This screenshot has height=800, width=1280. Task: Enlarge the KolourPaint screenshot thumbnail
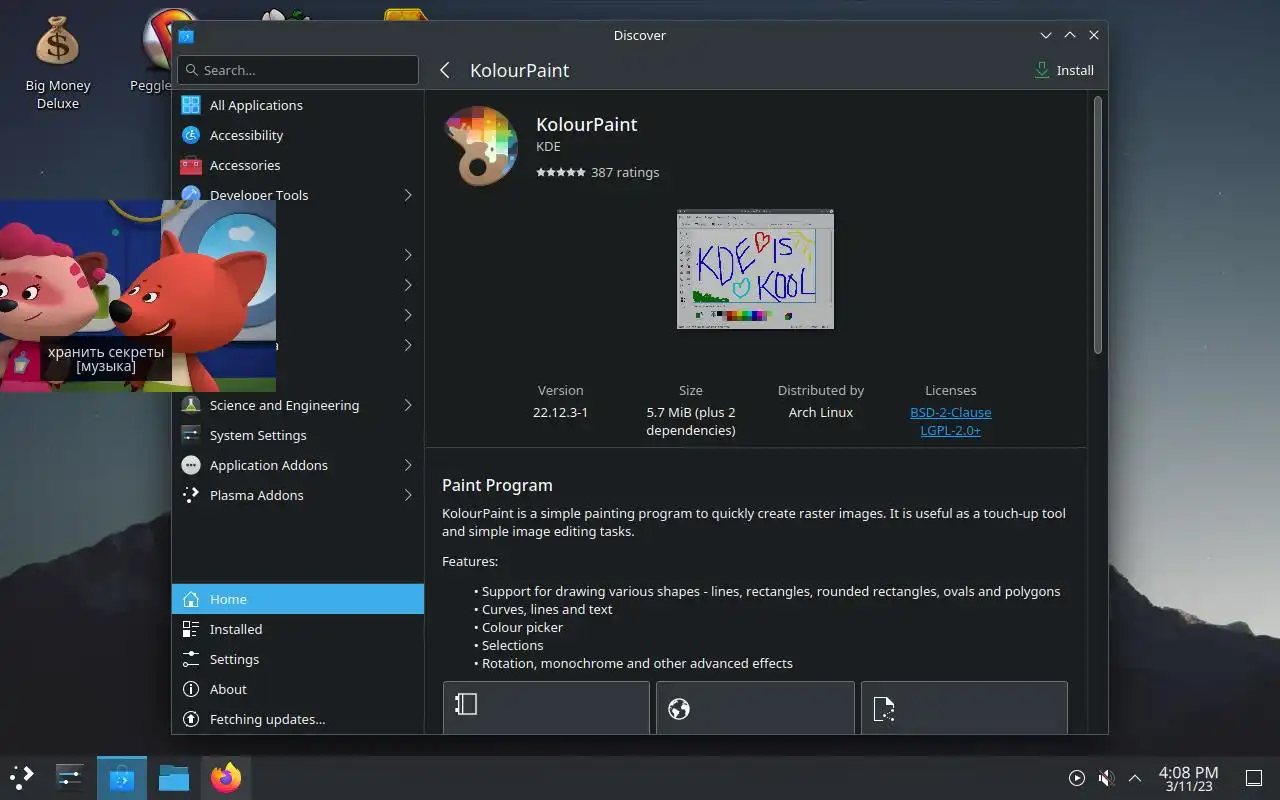coord(755,269)
